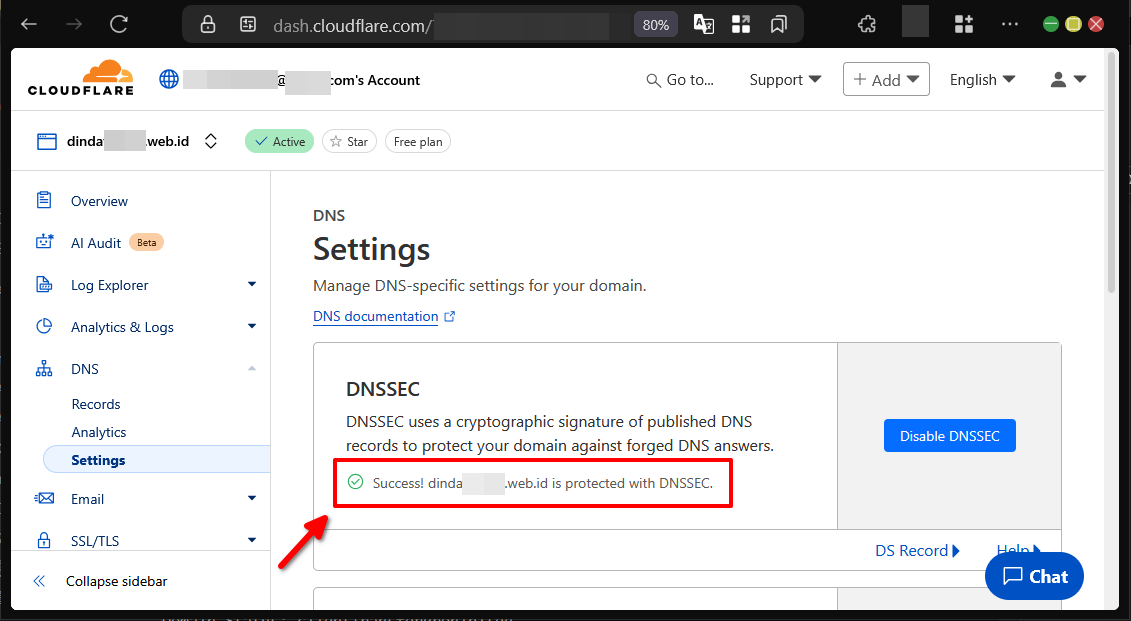Open DNS Records page

tap(95, 404)
